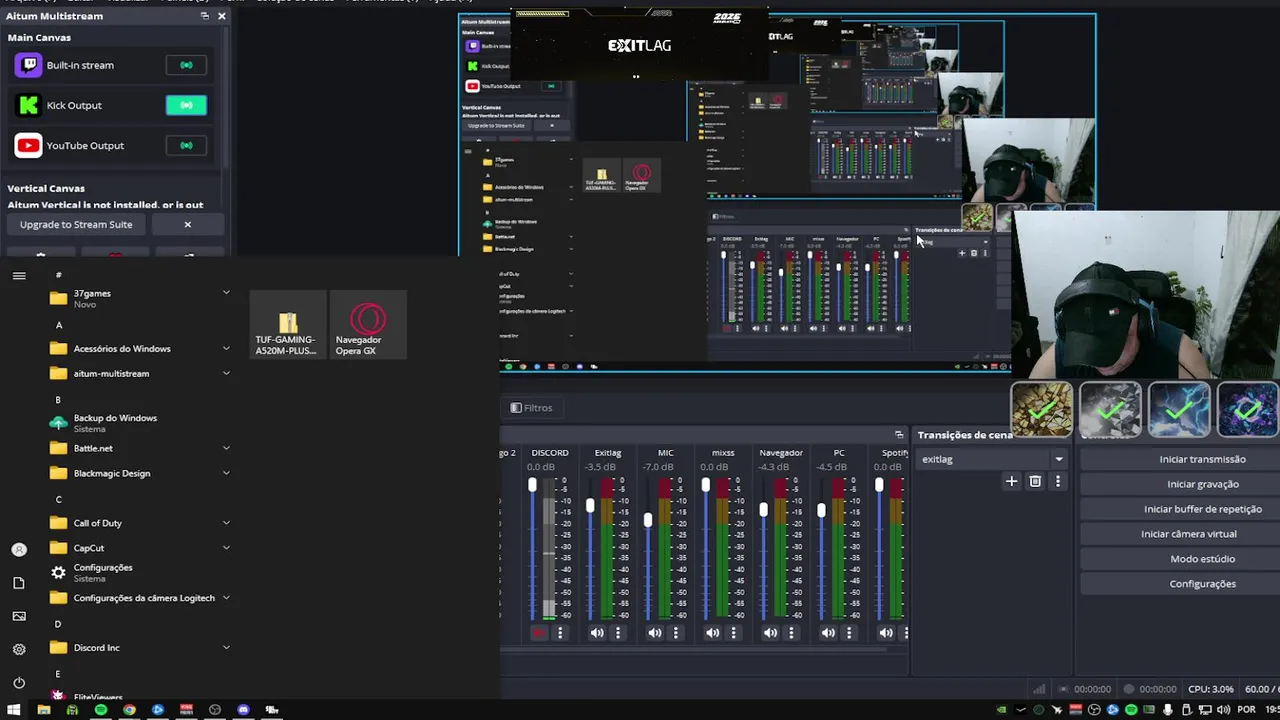1280x720 pixels.
Task: Mute the Exitlag mixer channel
Action: [x=597, y=633]
